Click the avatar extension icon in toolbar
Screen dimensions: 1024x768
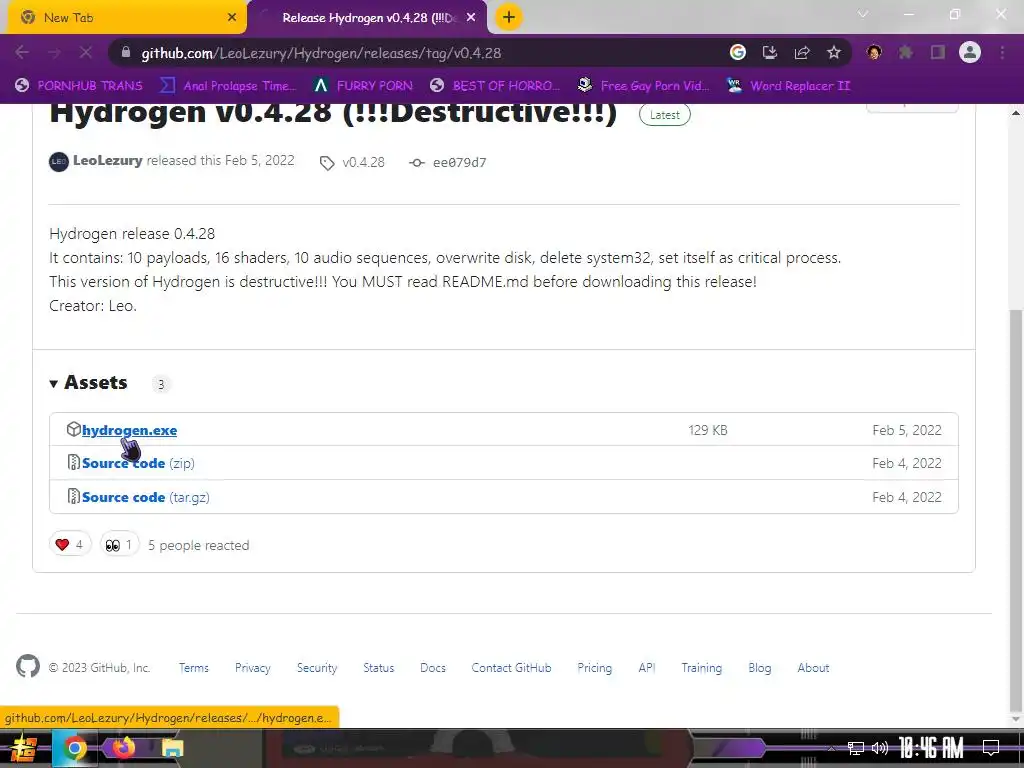point(874,52)
